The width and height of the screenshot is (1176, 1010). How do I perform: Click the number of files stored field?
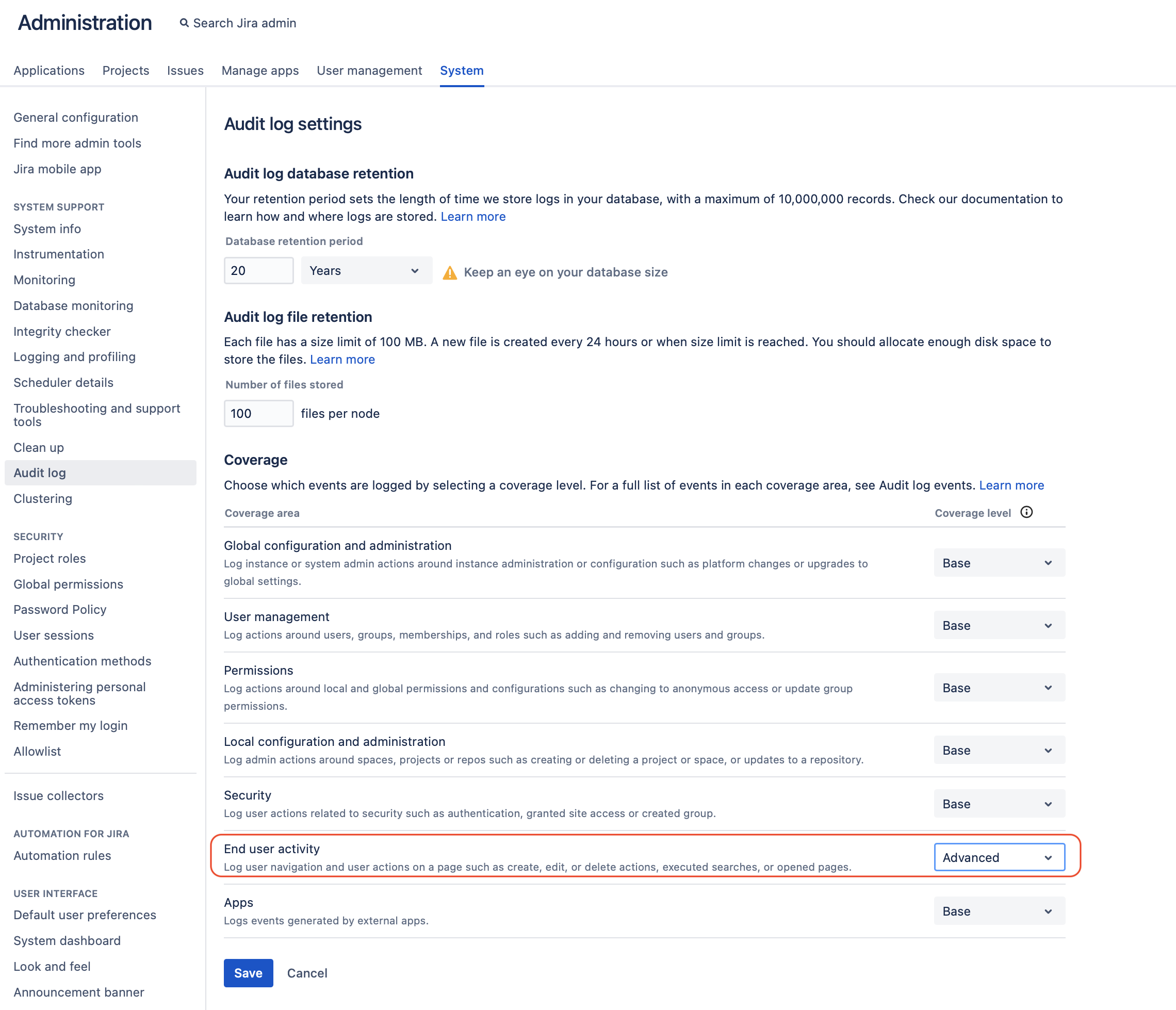(258, 413)
